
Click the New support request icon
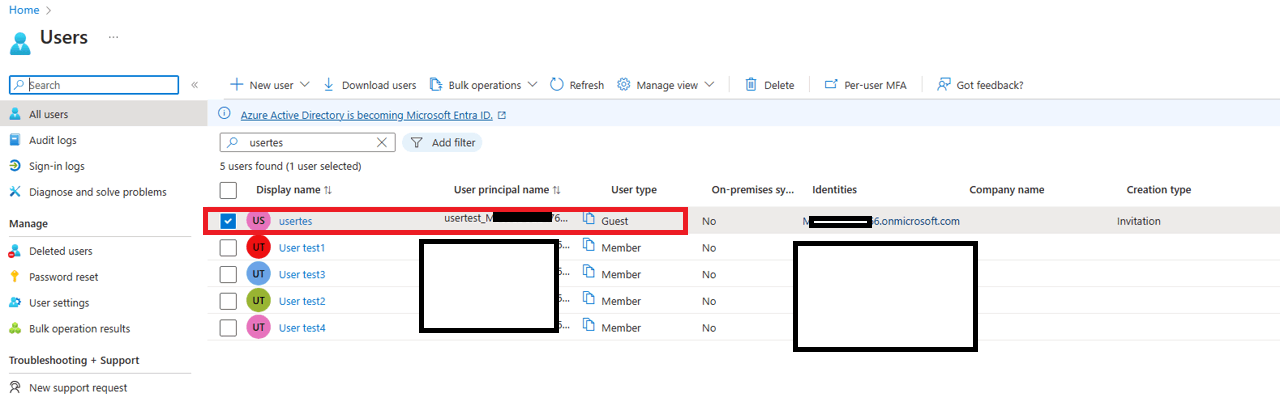15,387
